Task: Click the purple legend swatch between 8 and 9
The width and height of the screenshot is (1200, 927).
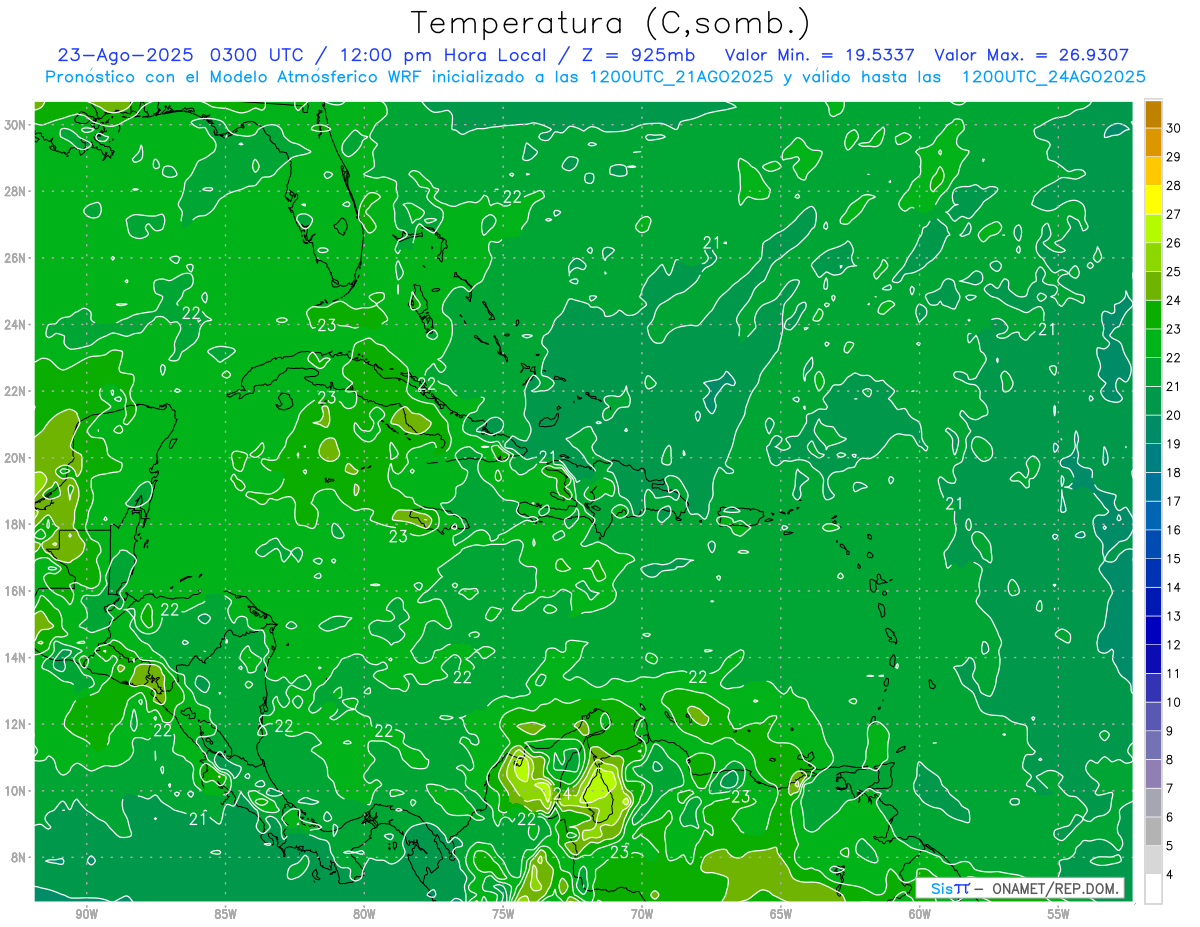Action: 1153,745
